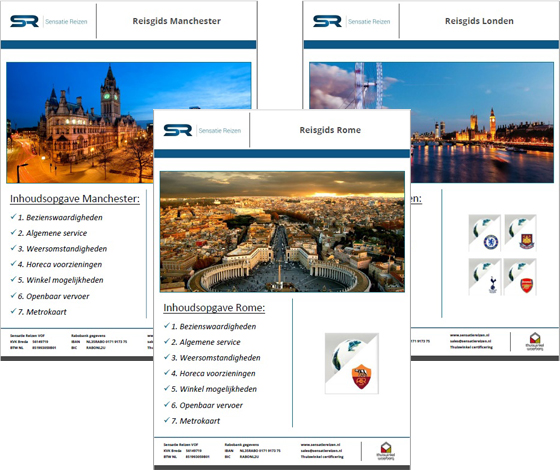Screen dimensions: 560x470
Task: Open '7. Metrokaart' in the Manchester list
Action: coord(42,312)
